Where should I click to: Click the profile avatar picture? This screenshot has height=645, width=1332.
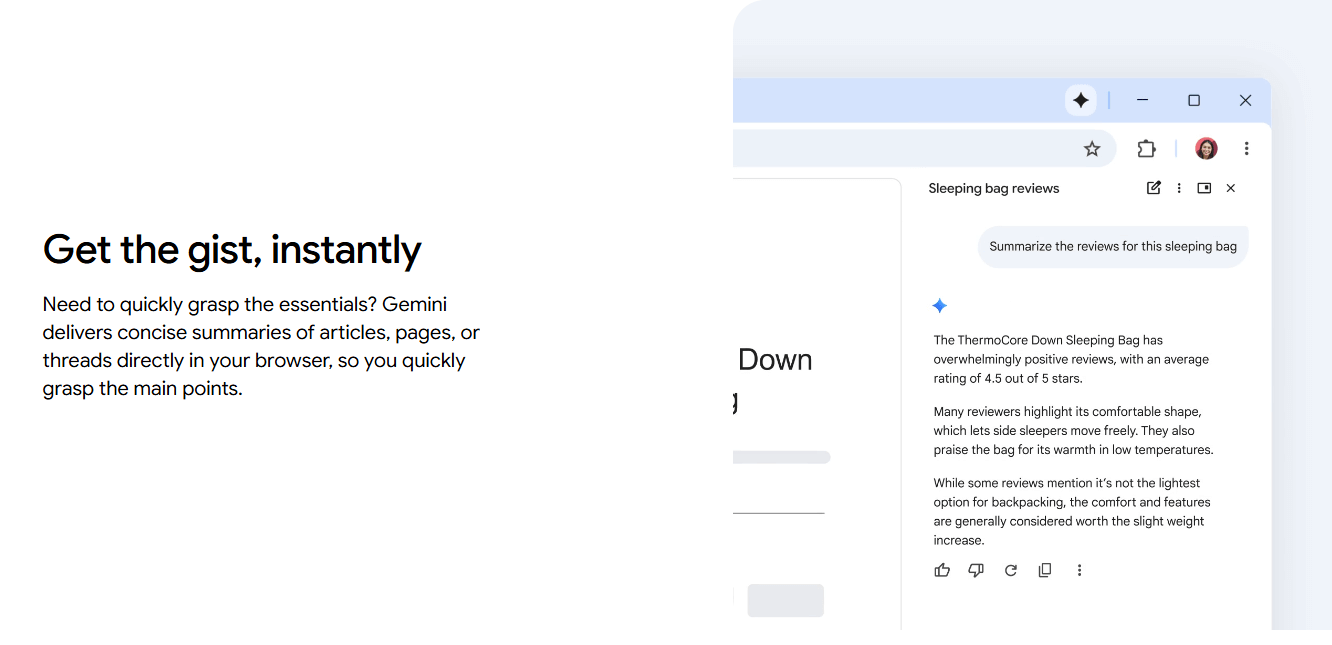coord(1206,149)
